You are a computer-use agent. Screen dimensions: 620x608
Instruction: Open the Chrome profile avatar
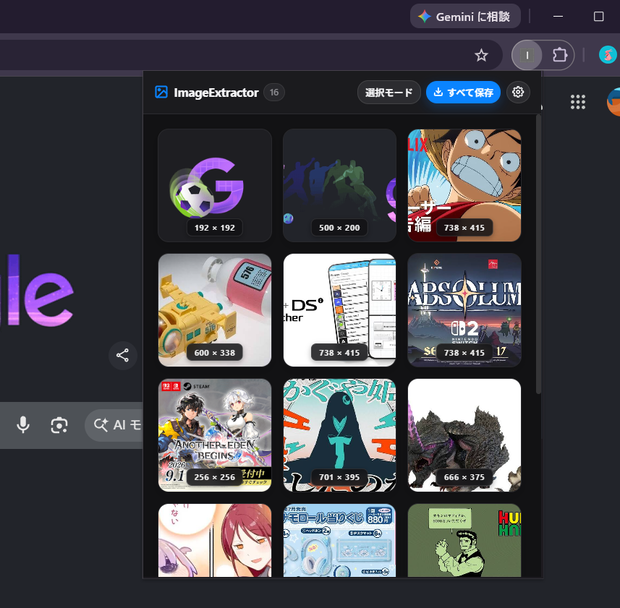608,55
